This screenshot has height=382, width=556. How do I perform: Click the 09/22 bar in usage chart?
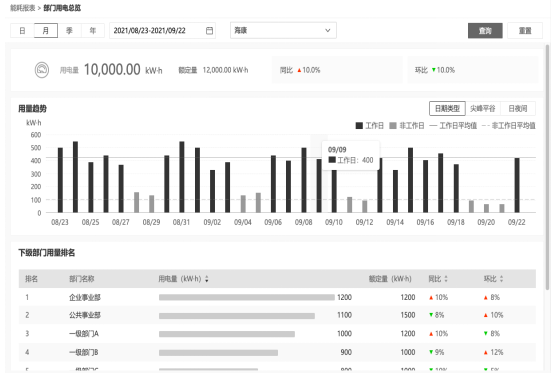point(517,185)
